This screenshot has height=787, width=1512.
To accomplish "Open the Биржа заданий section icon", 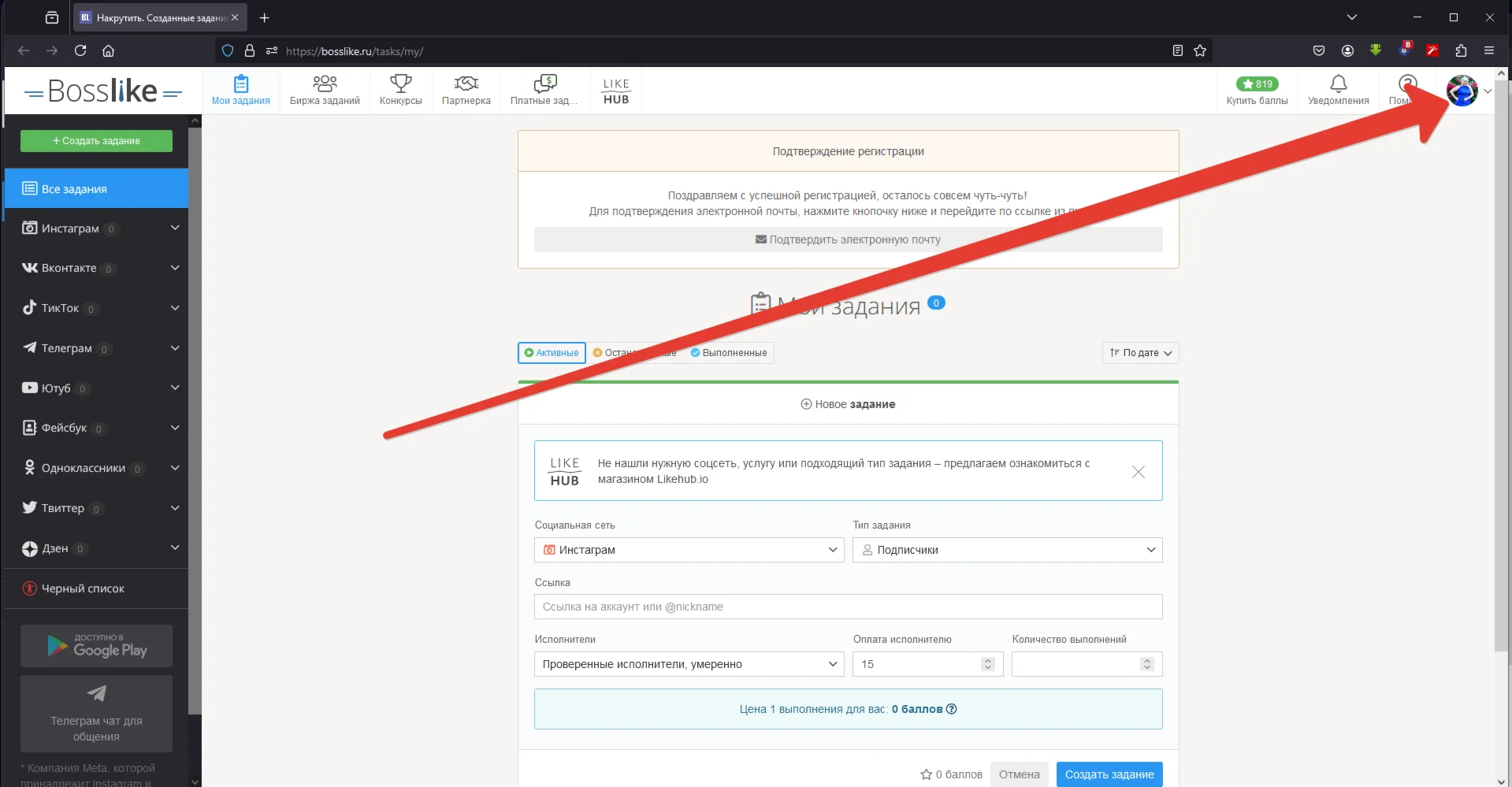I will (324, 84).
